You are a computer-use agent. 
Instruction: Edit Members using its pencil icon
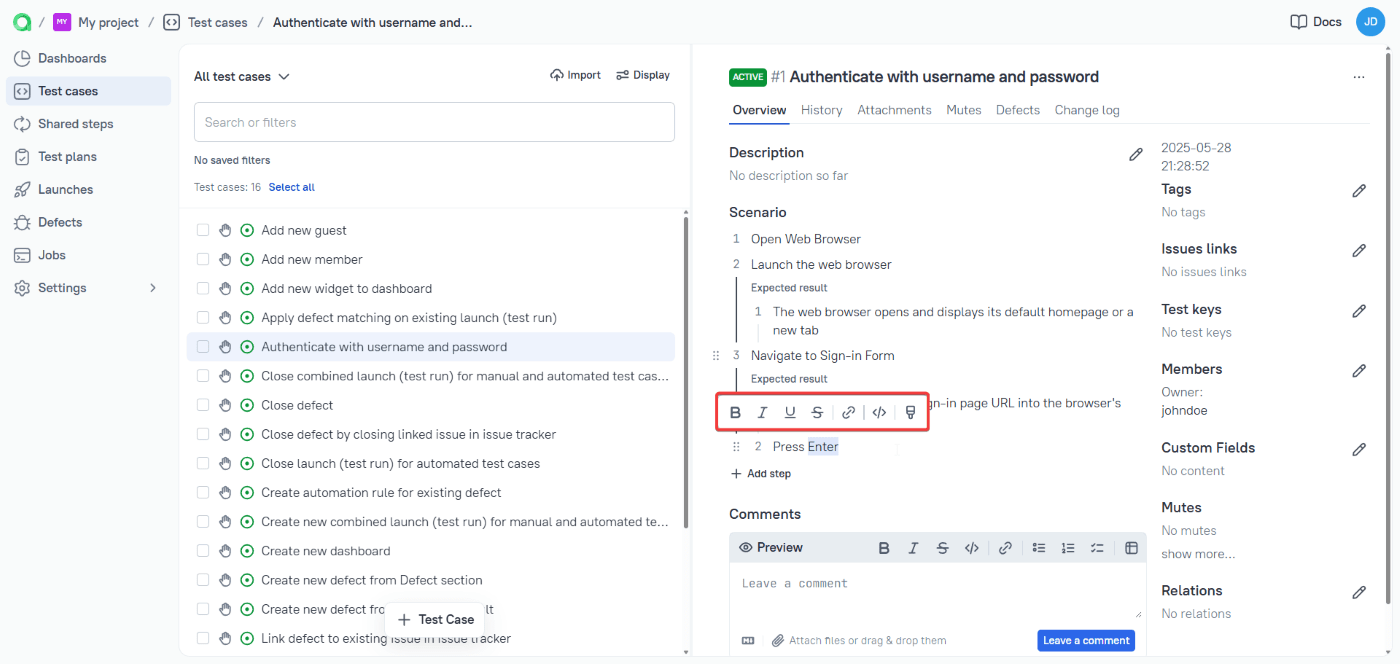coord(1359,370)
